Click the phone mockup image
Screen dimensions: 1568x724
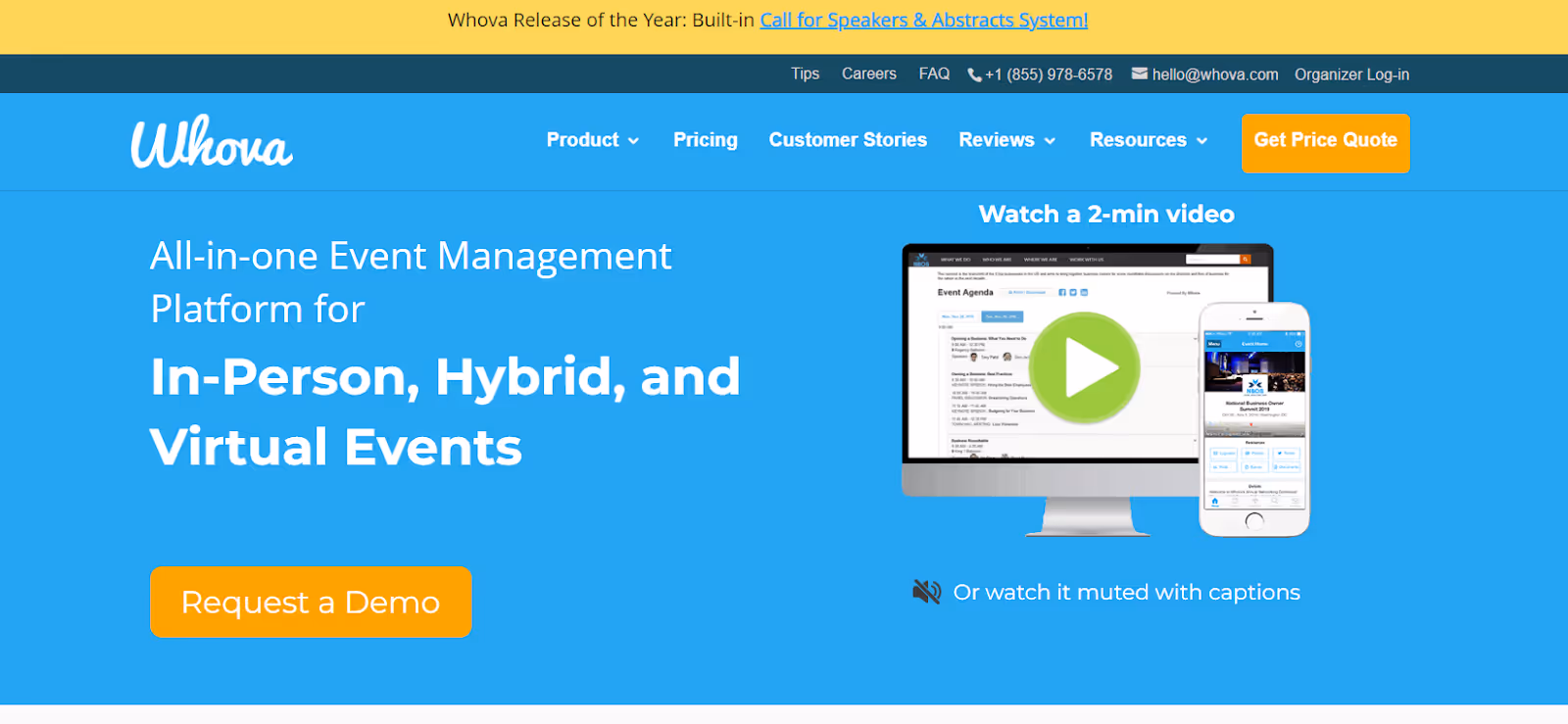coord(1254,419)
